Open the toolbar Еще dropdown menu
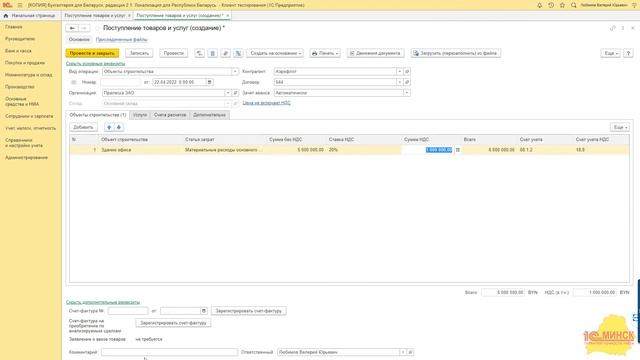 point(611,53)
